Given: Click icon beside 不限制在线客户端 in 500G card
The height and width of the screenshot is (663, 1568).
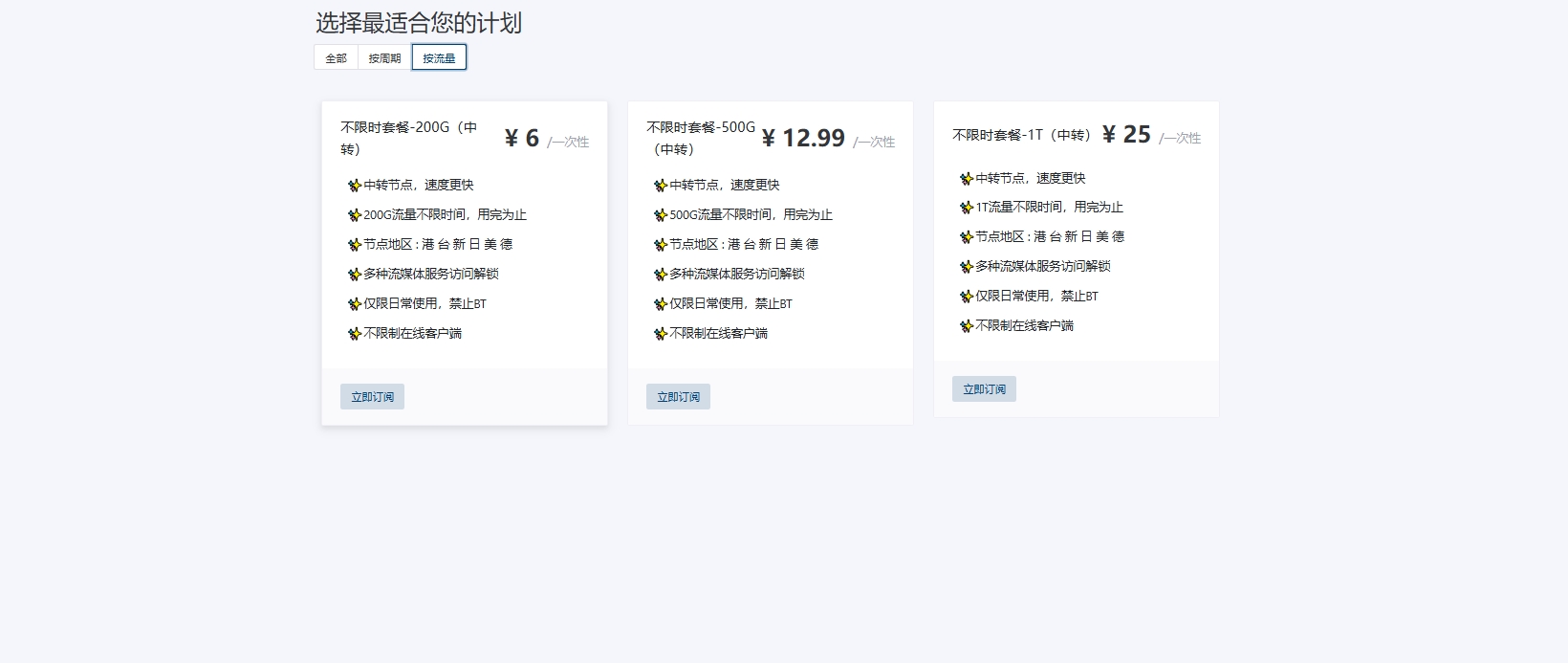Looking at the screenshot, I should pyautogui.click(x=661, y=334).
